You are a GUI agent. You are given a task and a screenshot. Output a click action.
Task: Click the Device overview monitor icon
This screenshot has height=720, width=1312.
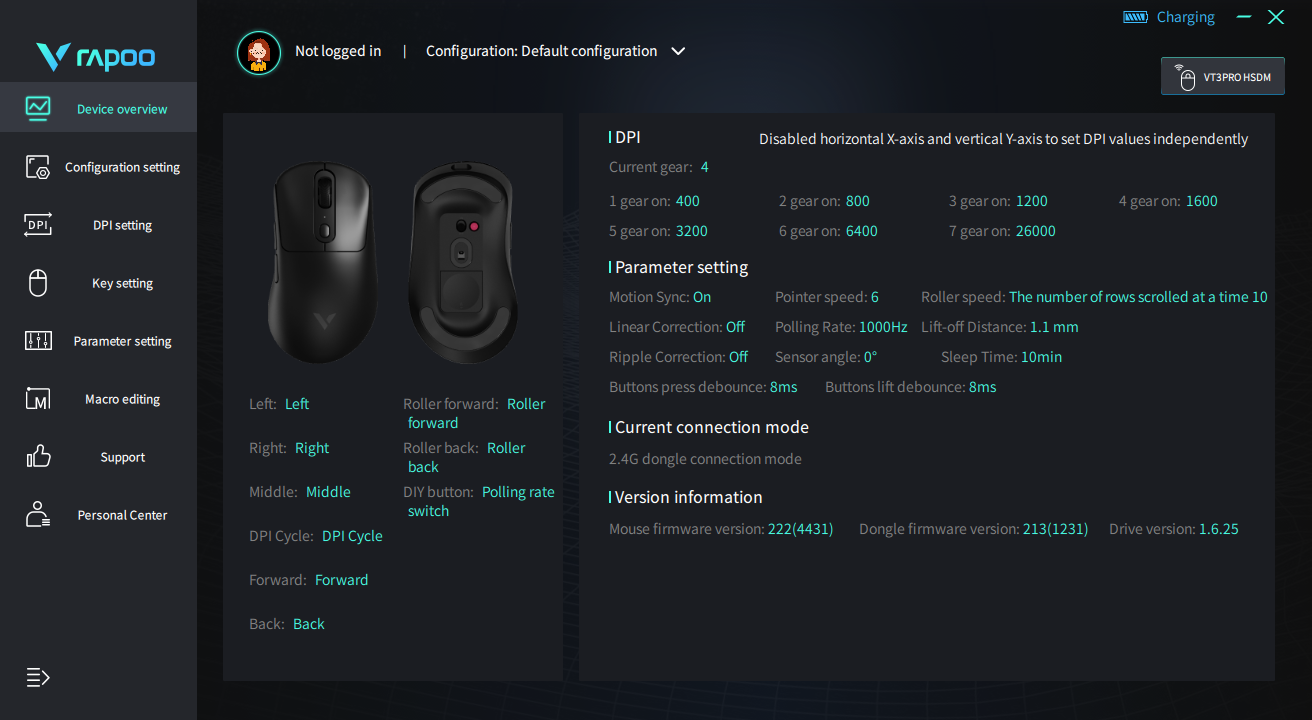click(38, 108)
